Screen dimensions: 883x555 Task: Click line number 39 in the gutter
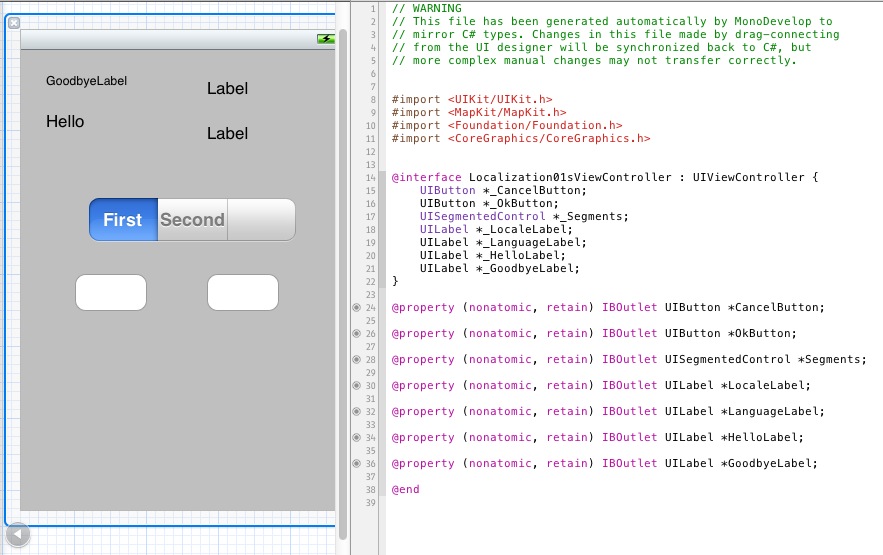pos(371,503)
